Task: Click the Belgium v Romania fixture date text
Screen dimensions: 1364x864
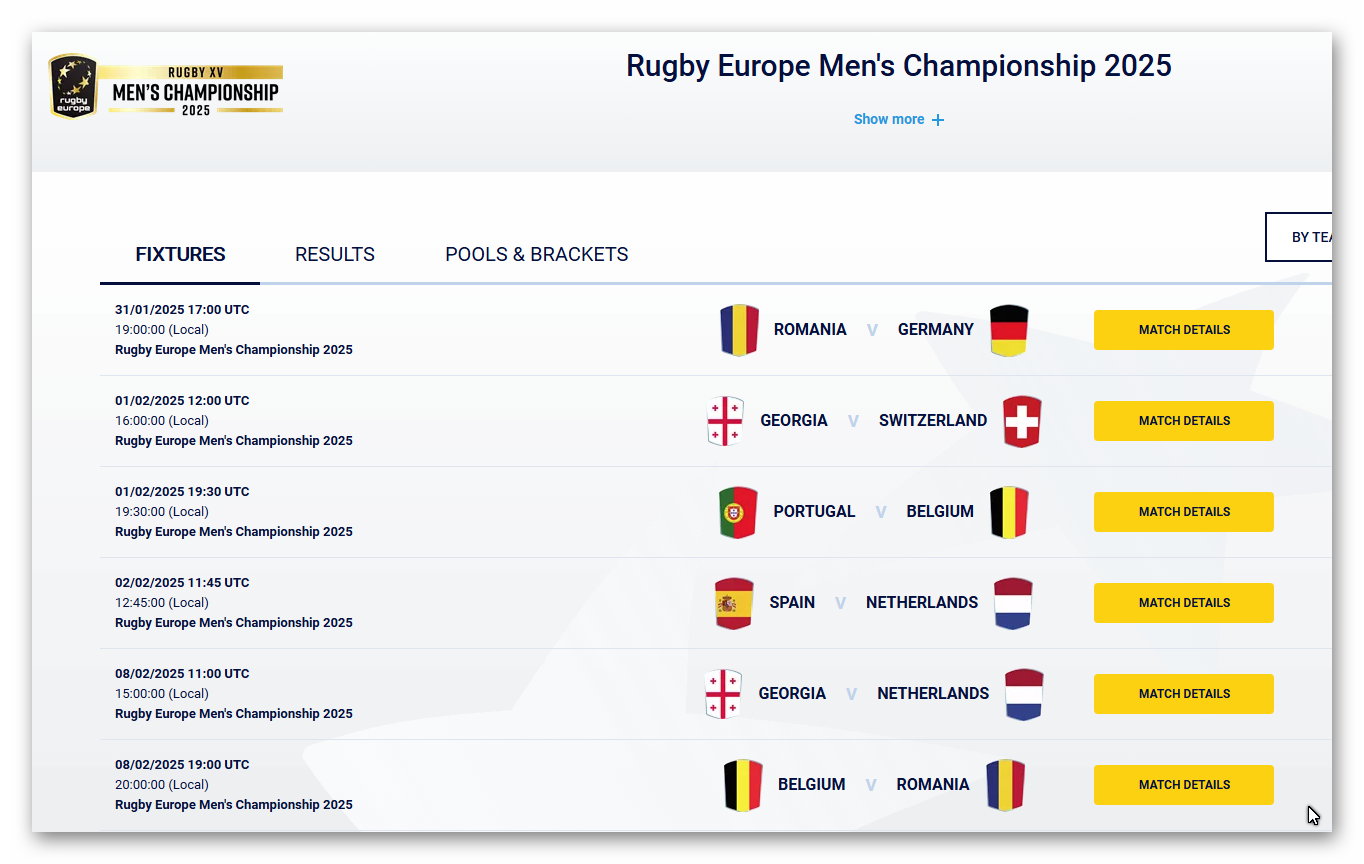Action: click(182, 765)
